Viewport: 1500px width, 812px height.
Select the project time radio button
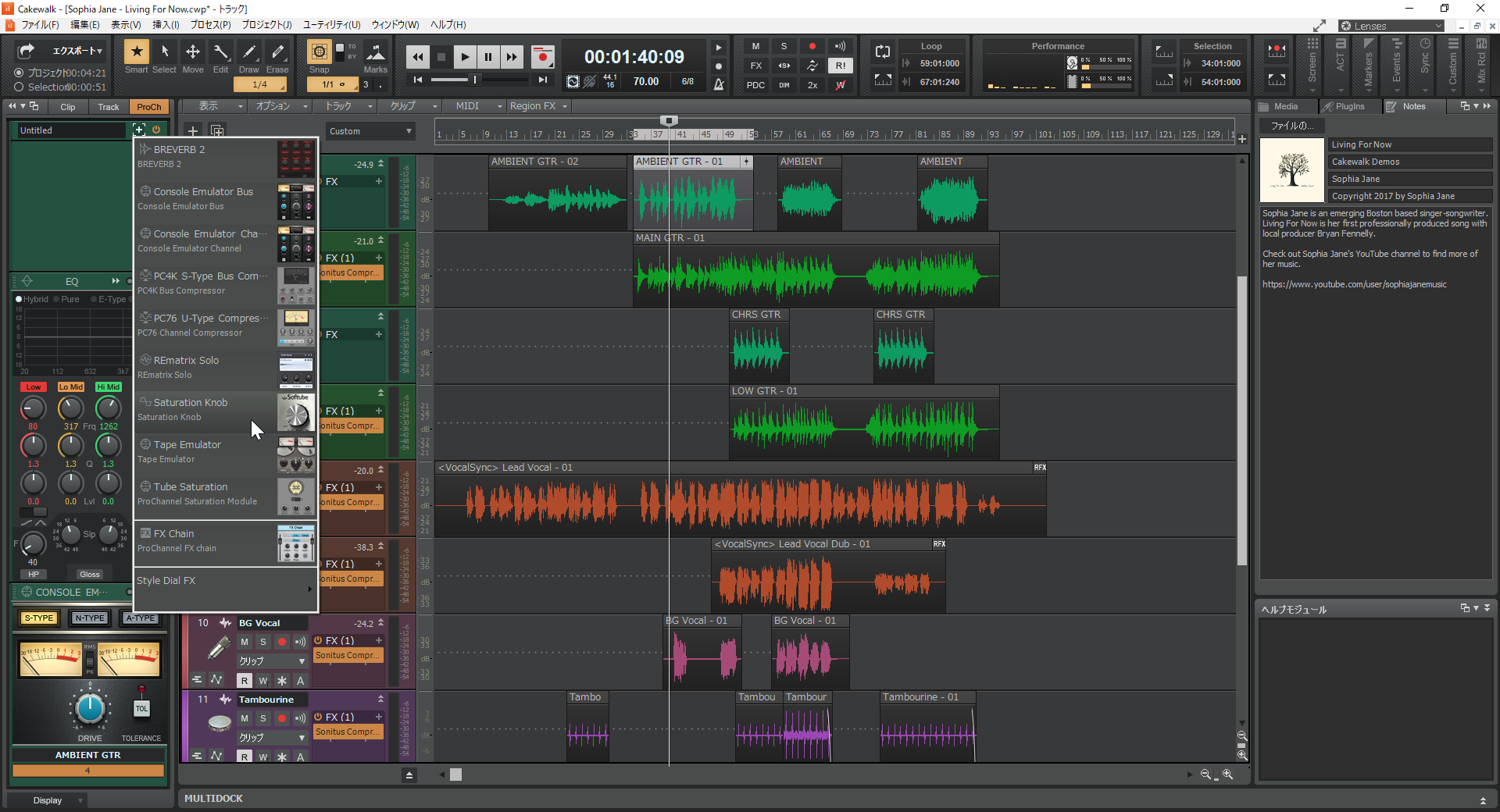[20, 73]
